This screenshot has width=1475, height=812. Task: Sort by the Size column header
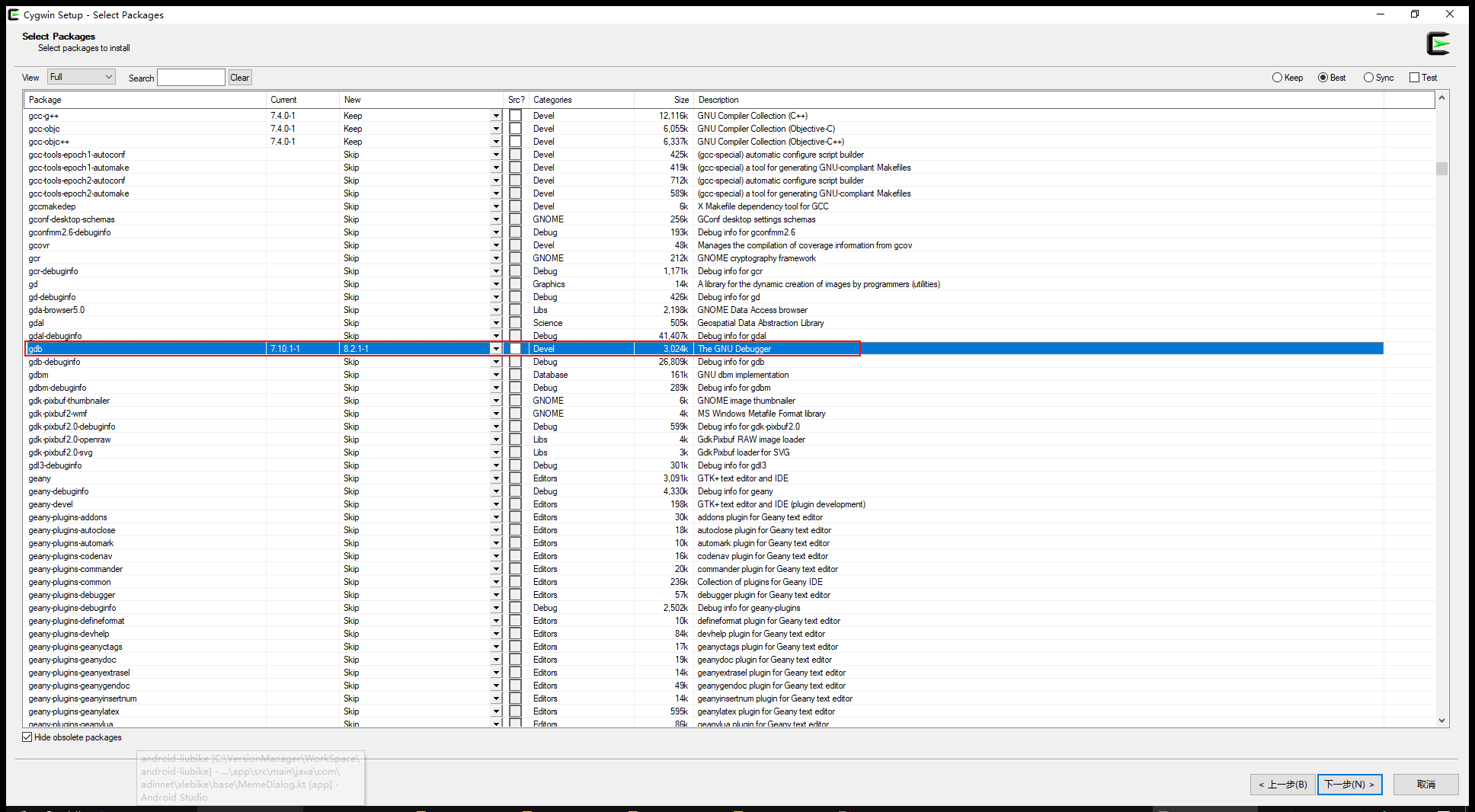[x=663, y=100]
